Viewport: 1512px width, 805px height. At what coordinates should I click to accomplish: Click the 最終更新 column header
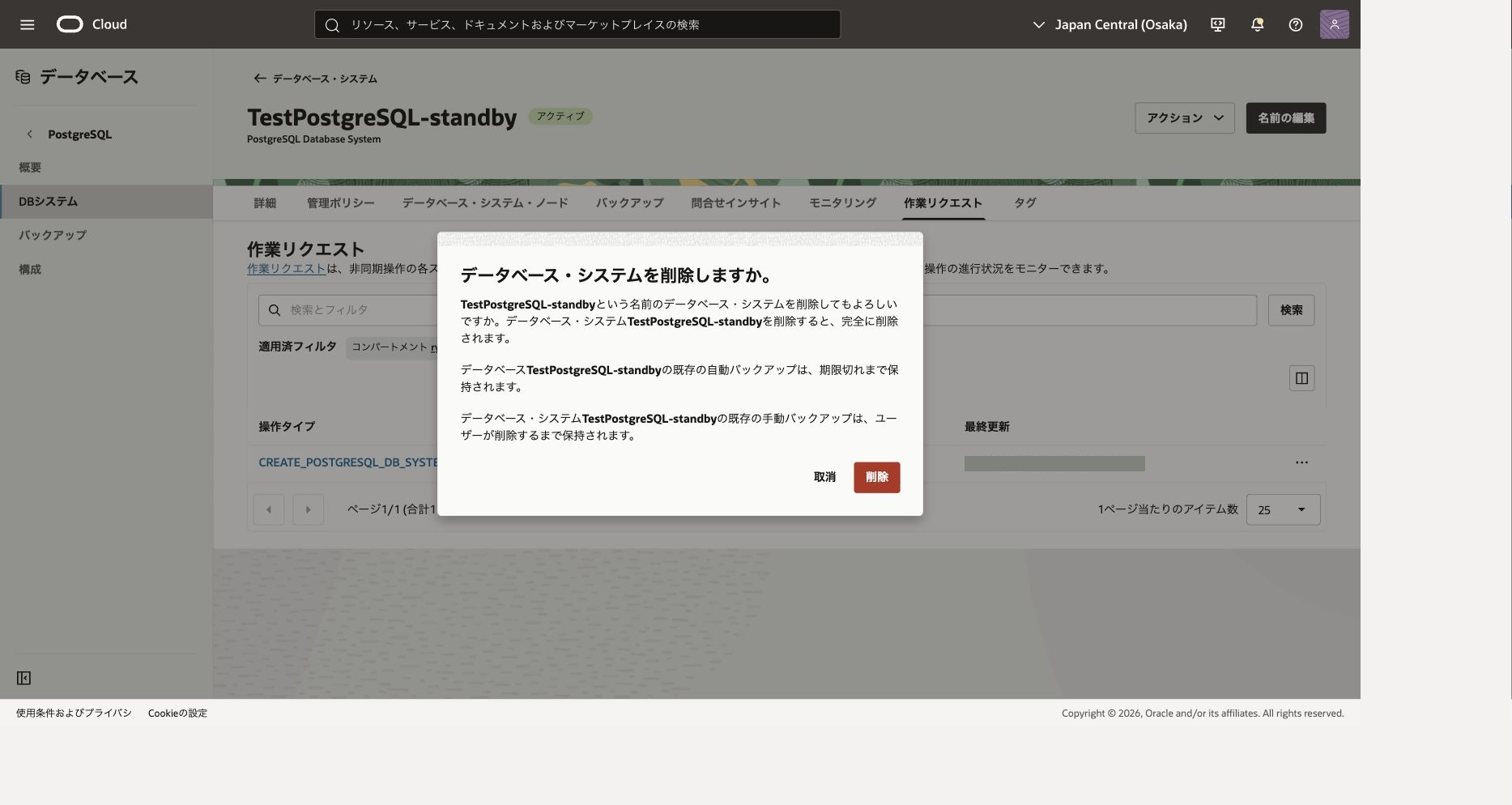point(986,427)
